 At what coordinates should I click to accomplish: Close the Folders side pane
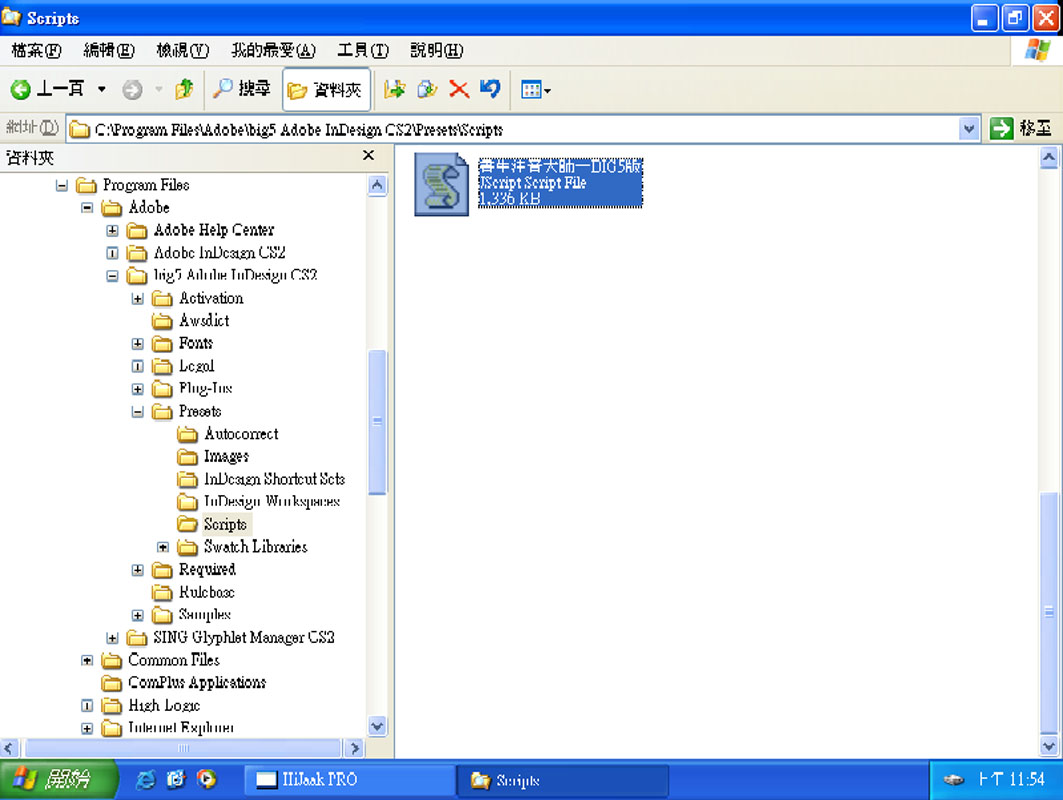point(368,156)
